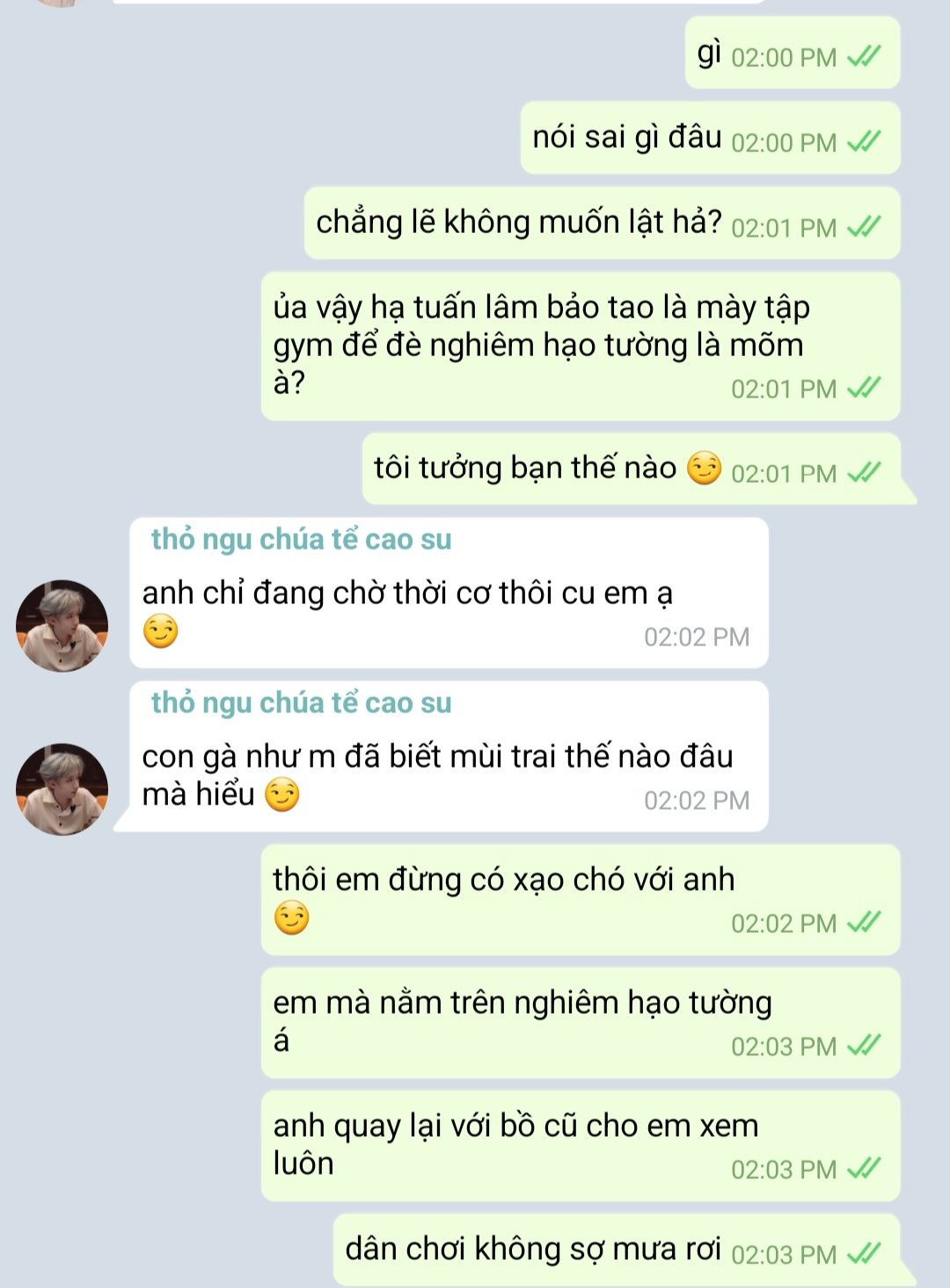Tap smirk emoji under 'thôi em đừng có xạo'
This screenshot has width=950, height=1288.
291,919
